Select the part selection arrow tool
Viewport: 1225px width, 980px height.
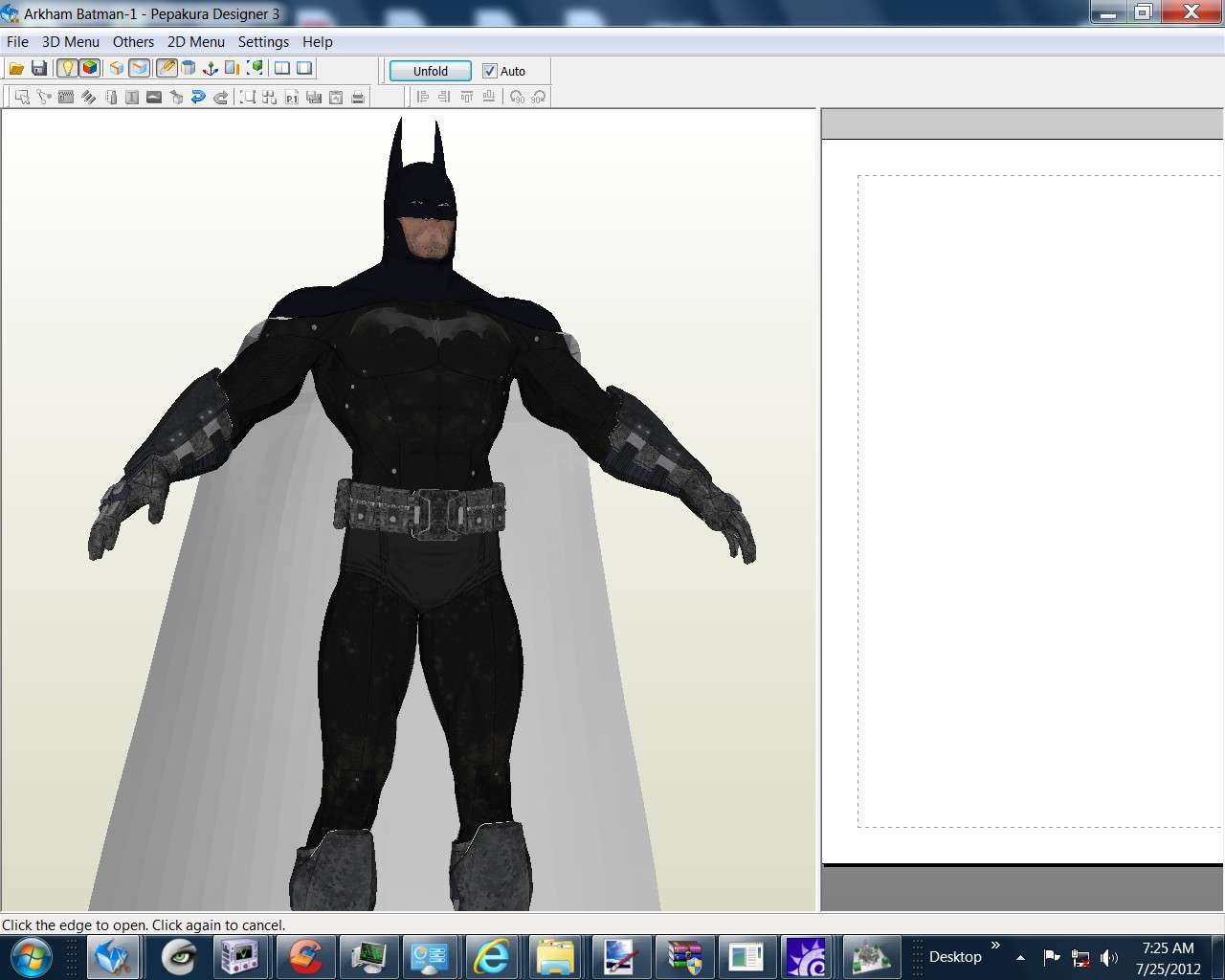[22, 96]
